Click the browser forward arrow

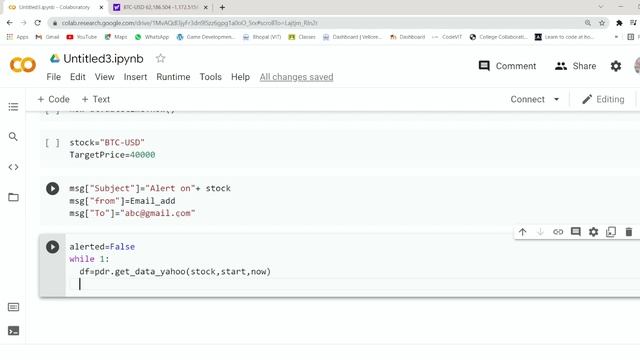click(24, 23)
